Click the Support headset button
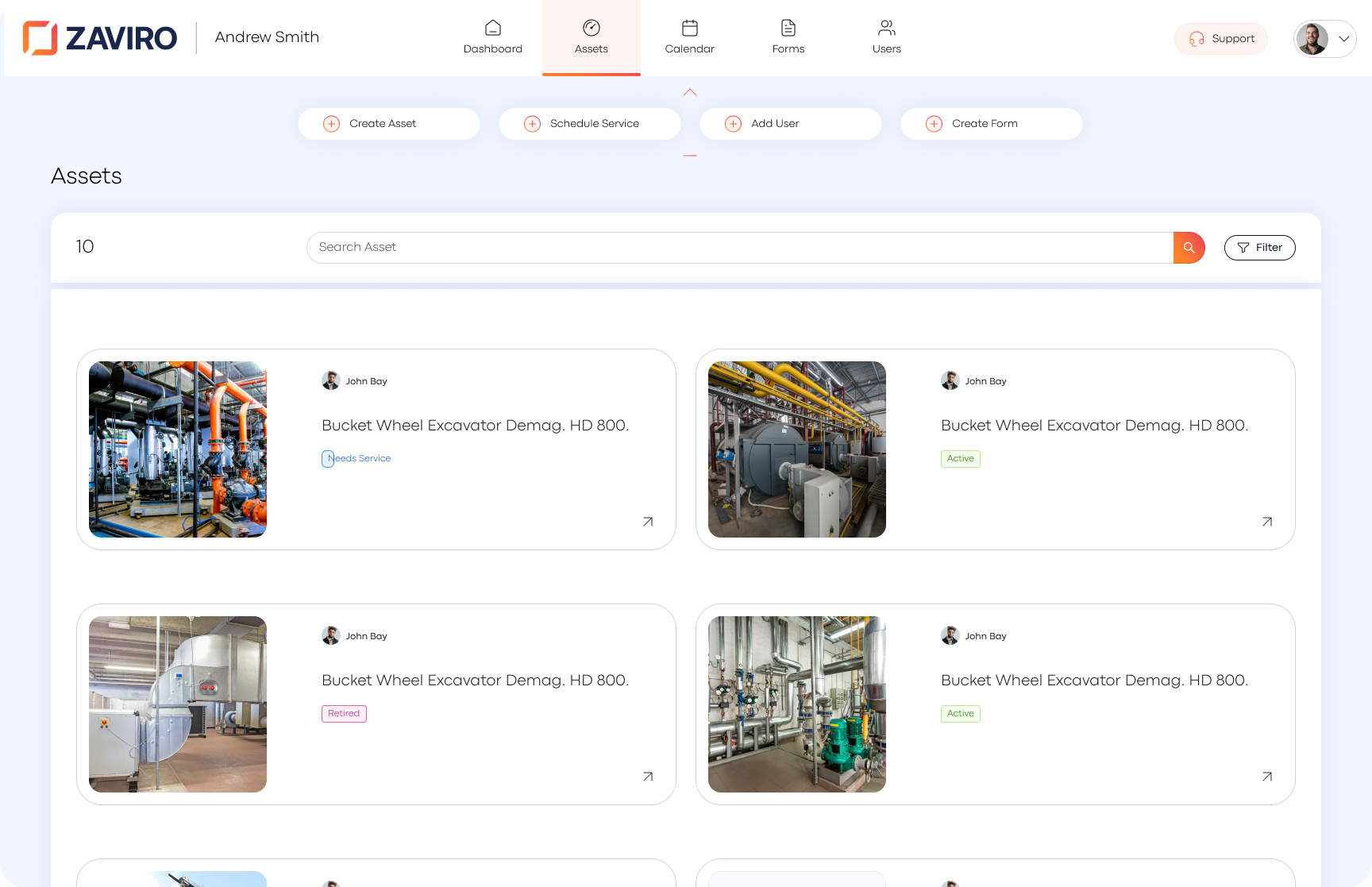 tap(1221, 39)
